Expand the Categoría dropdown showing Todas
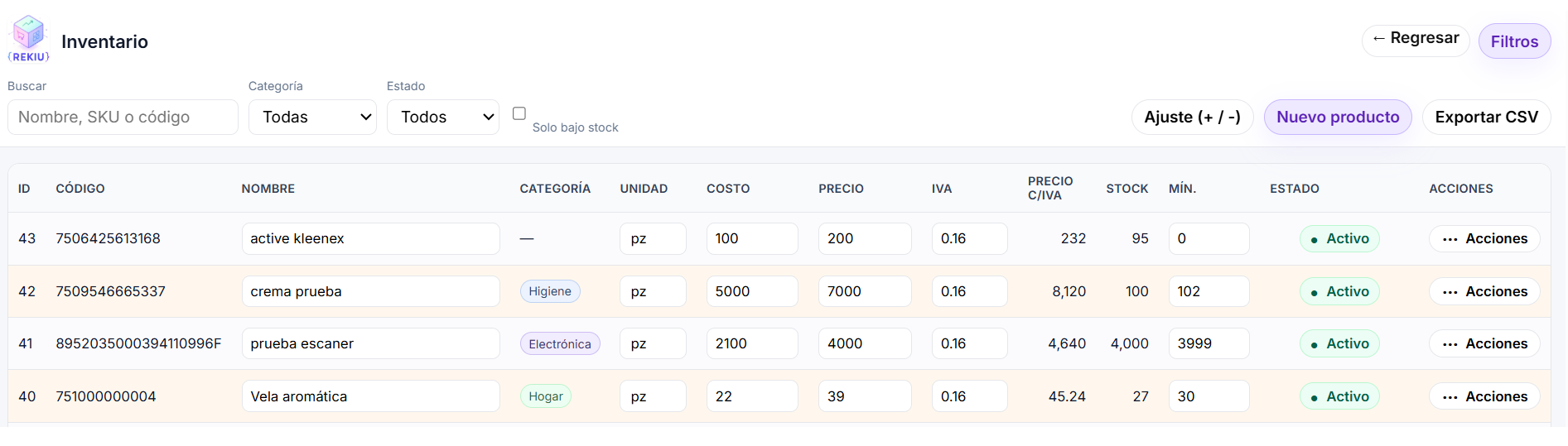This screenshot has width=1568, height=446. [x=312, y=117]
